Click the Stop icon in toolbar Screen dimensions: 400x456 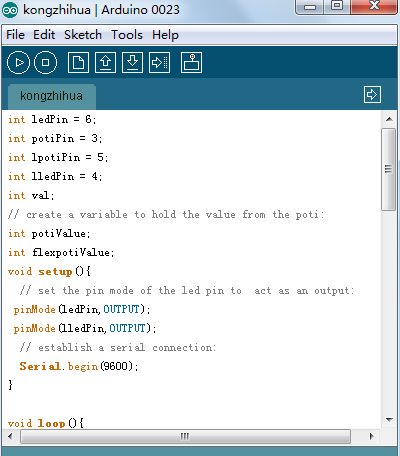pyautogui.click(x=46, y=62)
